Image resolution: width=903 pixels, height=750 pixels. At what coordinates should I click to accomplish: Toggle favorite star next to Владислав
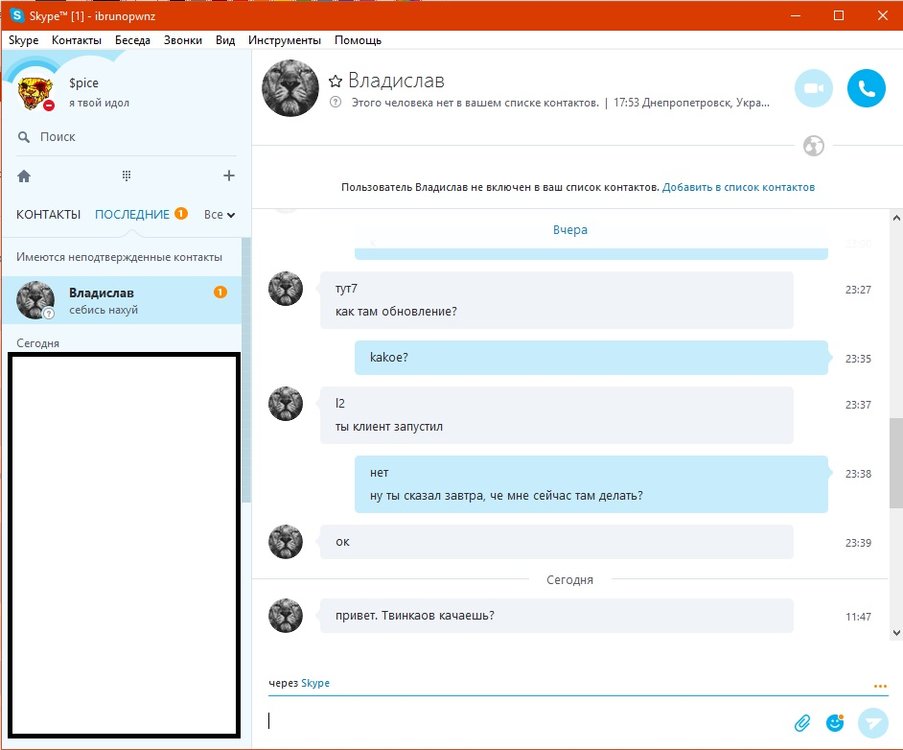coord(336,80)
